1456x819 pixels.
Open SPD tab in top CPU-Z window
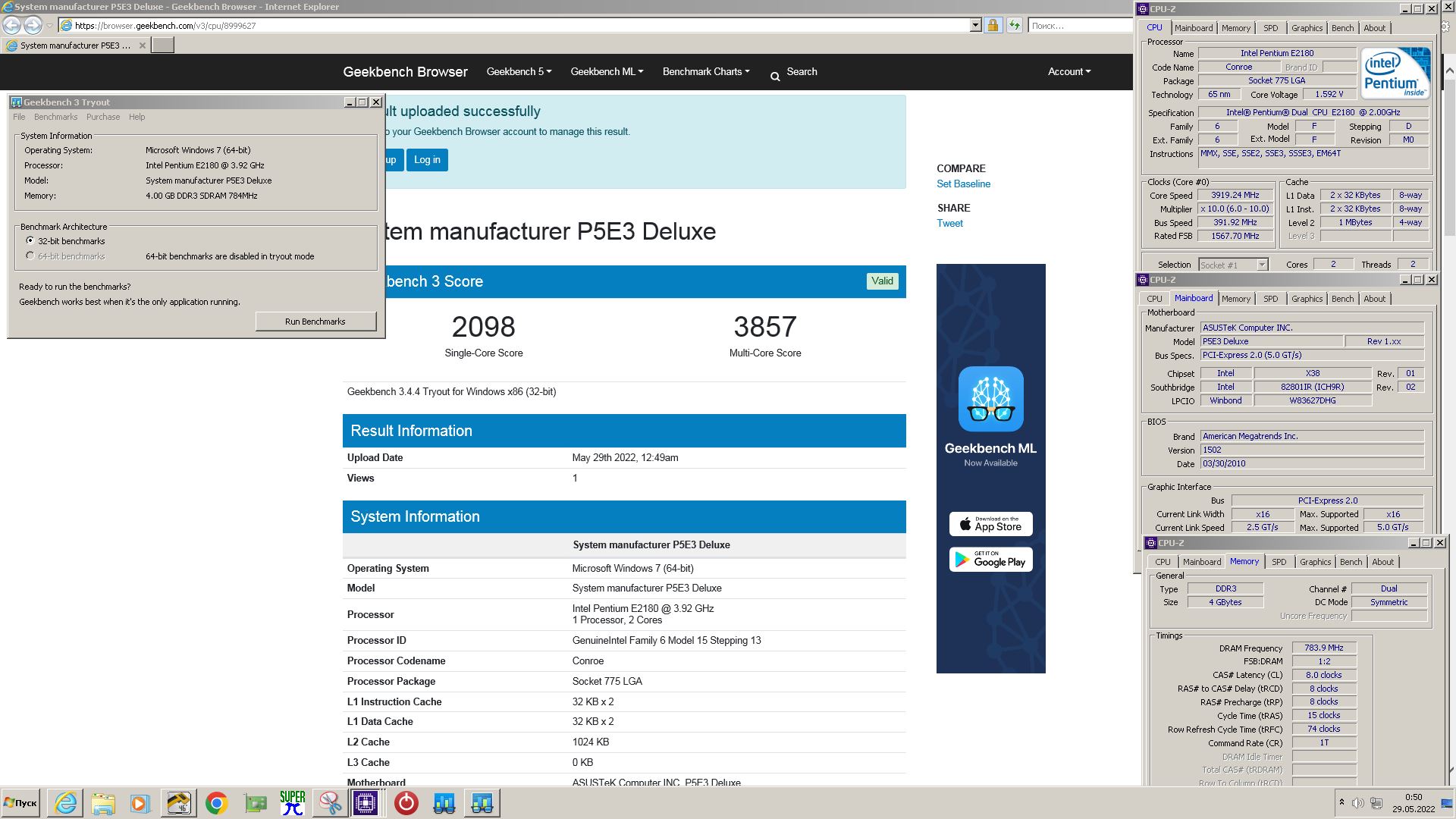[x=1271, y=28]
